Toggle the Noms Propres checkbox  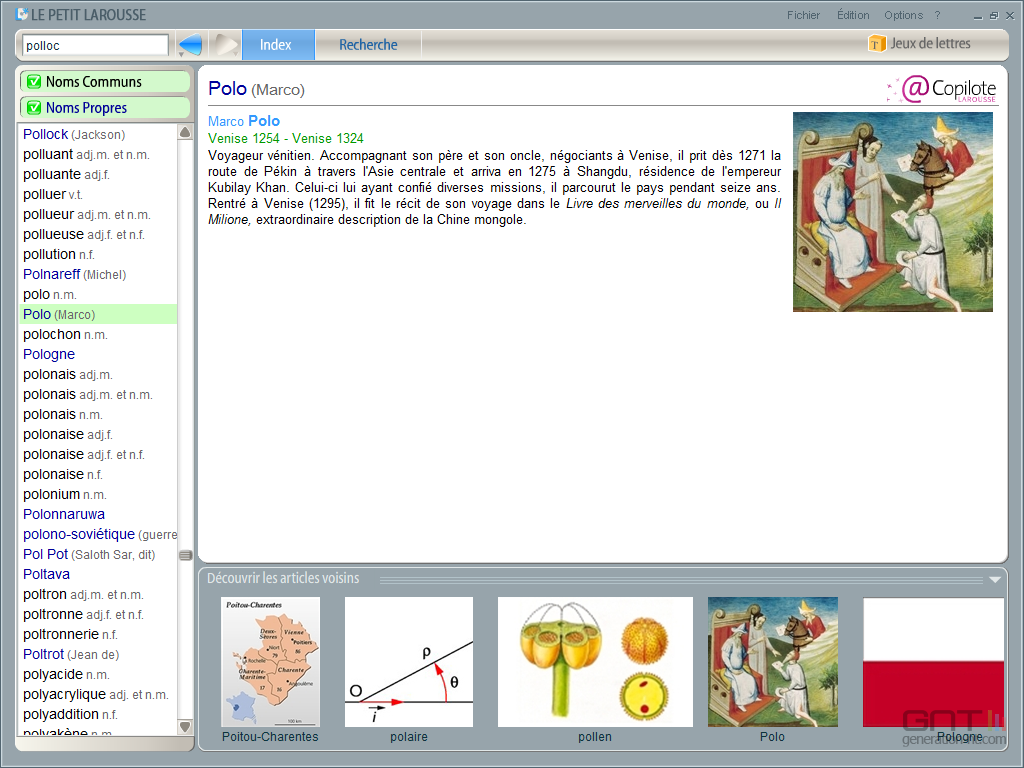pyautogui.click(x=34, y=108)
